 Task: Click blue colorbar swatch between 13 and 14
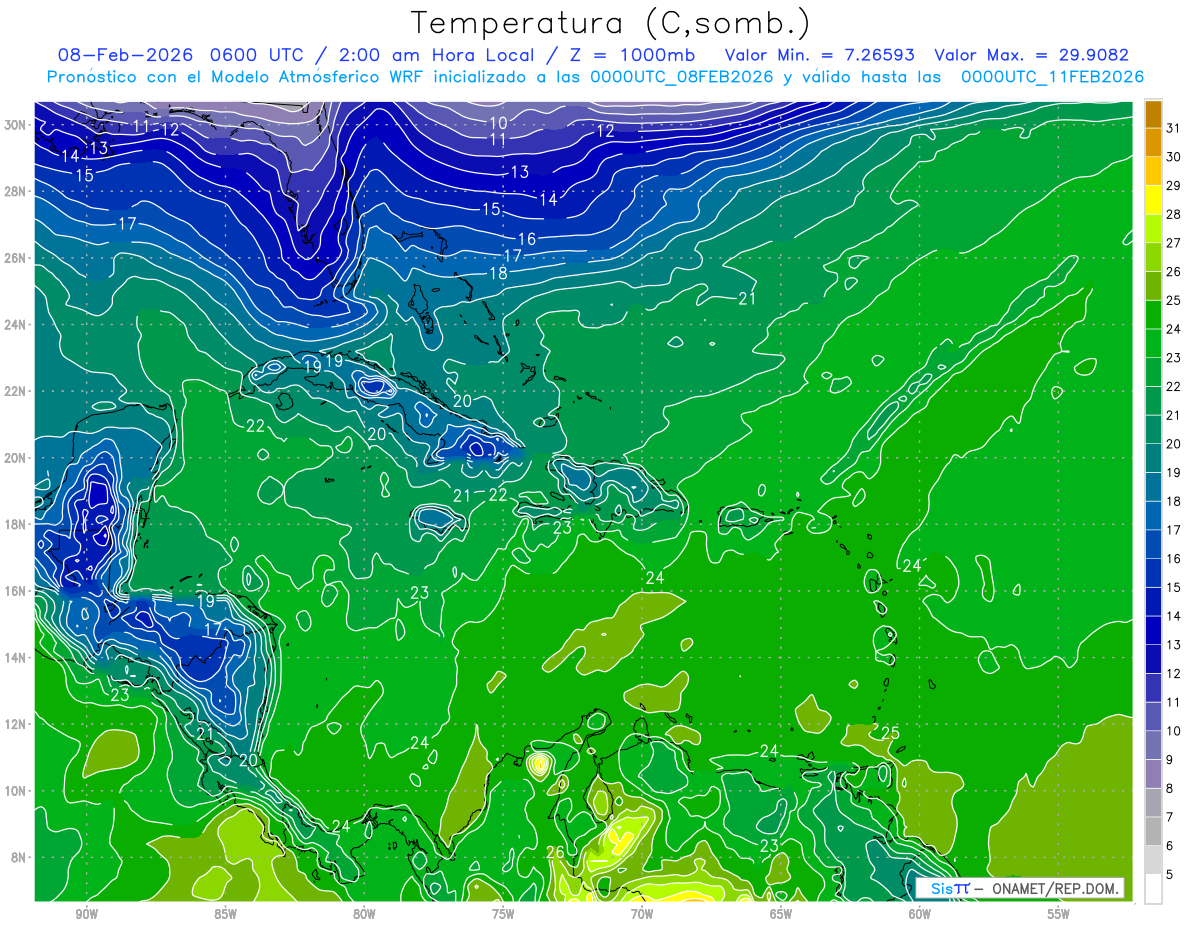1153,630
